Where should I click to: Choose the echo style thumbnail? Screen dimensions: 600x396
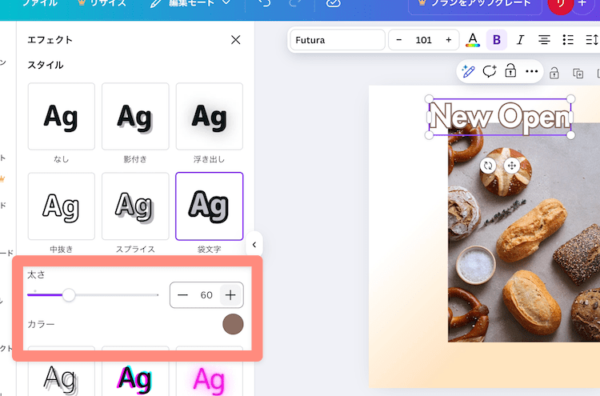(61, 372)
